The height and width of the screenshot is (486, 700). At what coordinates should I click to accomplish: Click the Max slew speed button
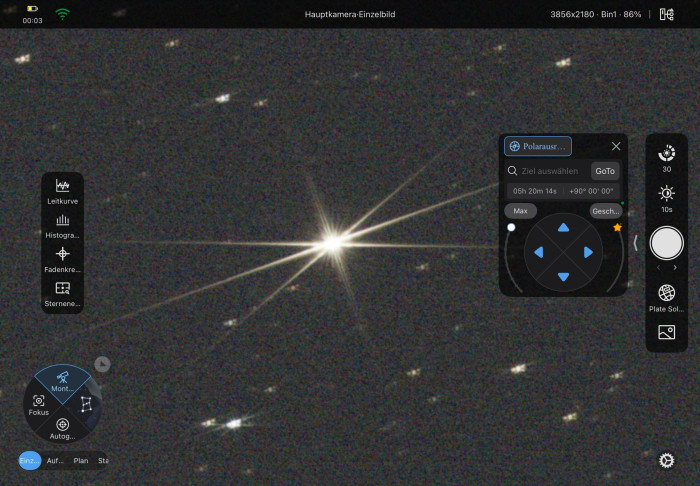(521, 211)
